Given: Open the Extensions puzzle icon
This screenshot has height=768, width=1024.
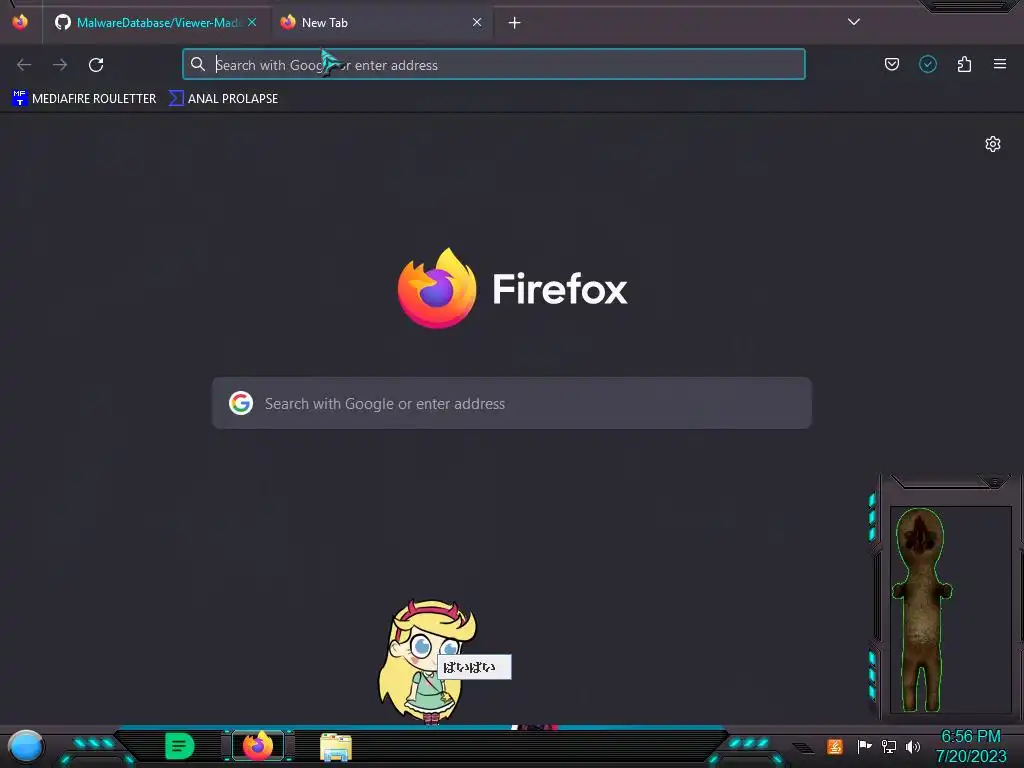Looking at the screenshot, I should [x=965, y=64].
